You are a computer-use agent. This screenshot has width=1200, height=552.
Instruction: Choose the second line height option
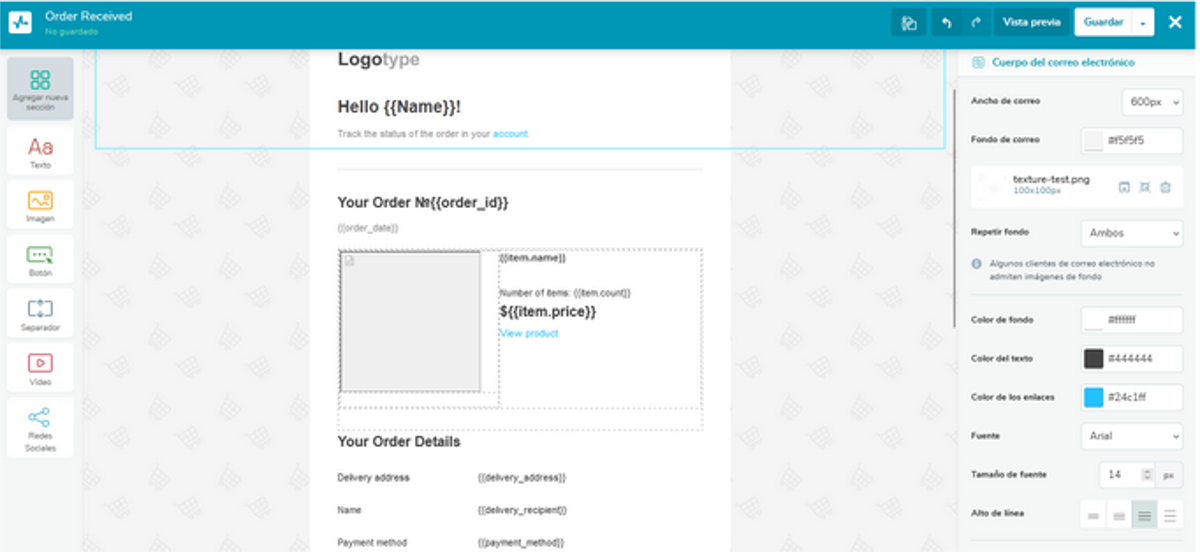coord(1119,515)
